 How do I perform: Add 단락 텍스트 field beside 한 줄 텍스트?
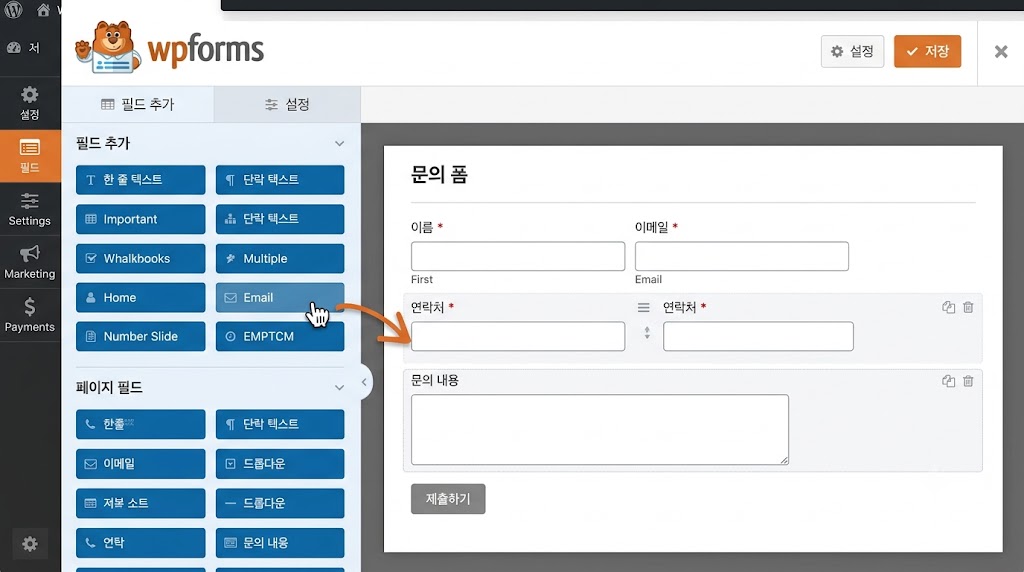click(x=280, y=180)
